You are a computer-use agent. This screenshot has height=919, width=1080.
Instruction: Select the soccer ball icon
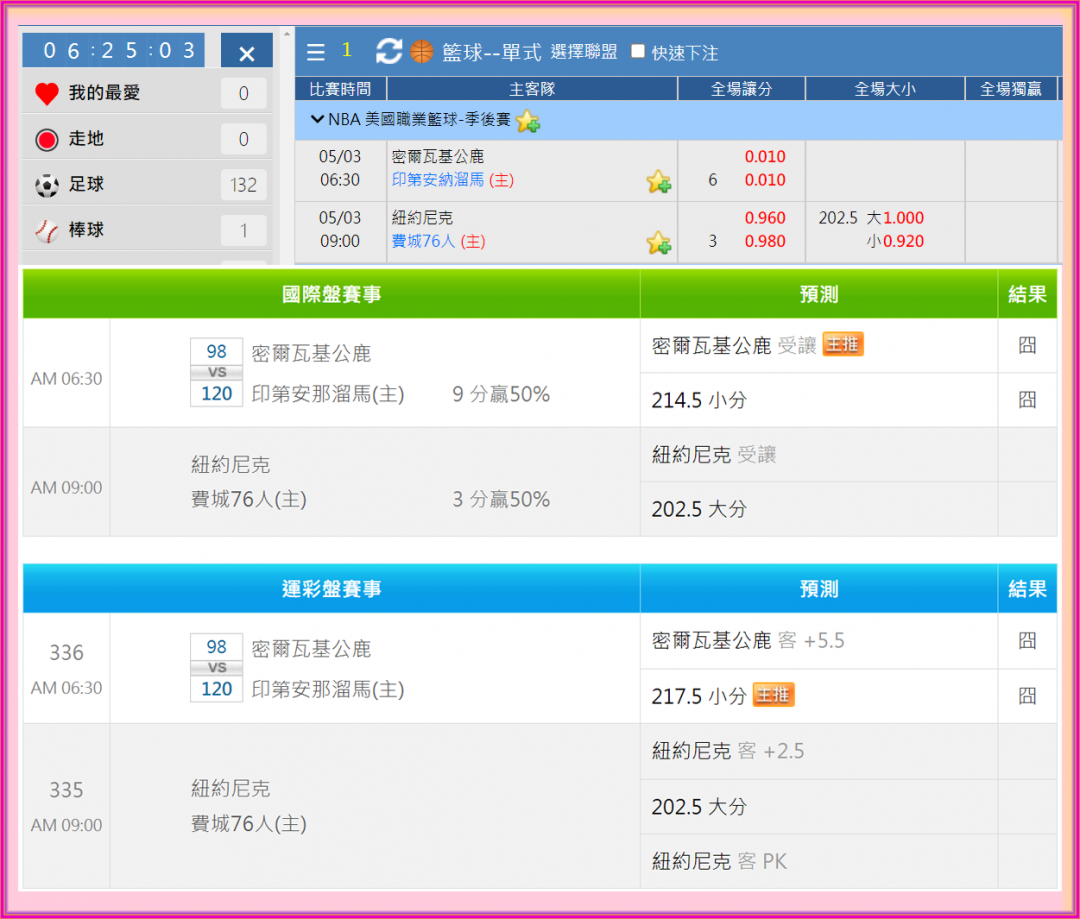(x=47, y=185)
